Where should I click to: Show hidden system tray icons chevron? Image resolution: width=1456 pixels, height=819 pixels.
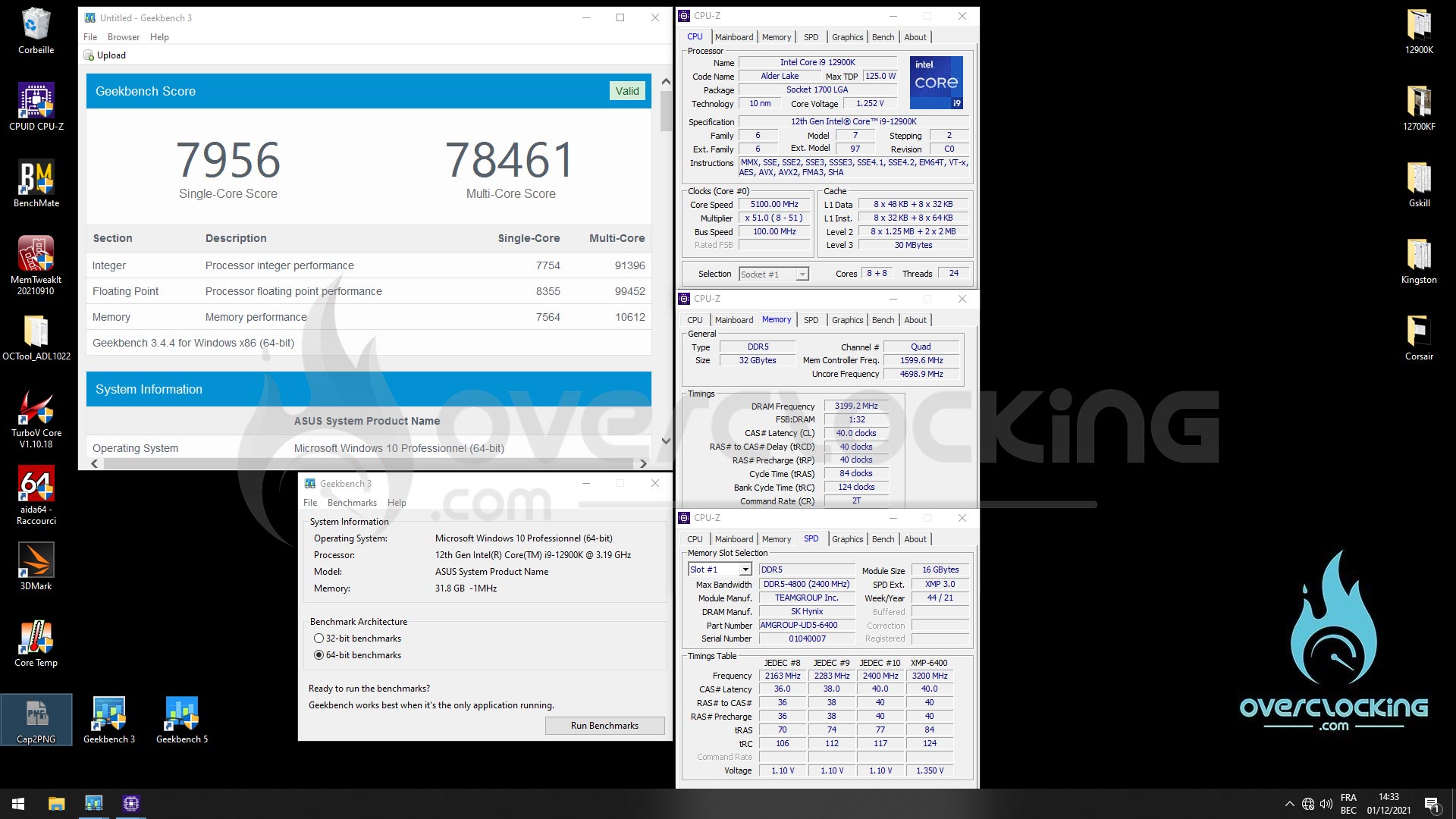click(1289, 804)
